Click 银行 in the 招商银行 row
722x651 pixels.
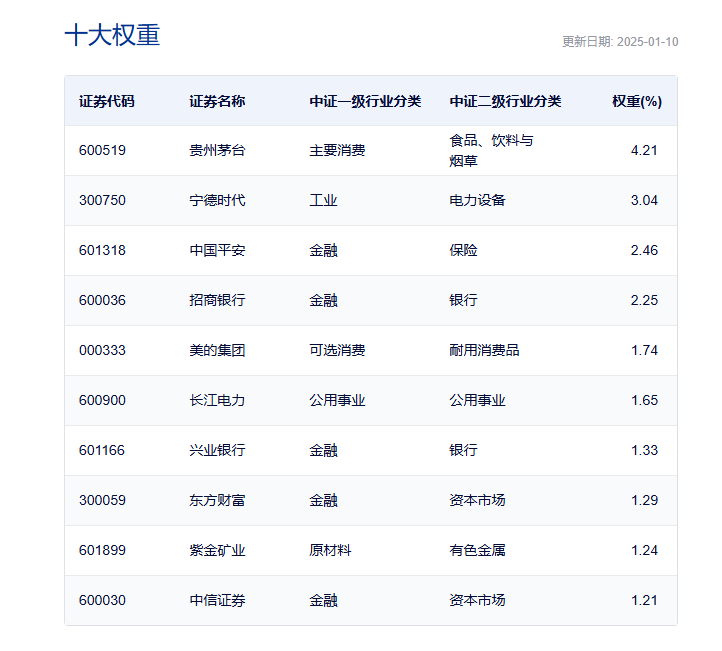pos(463,301)
